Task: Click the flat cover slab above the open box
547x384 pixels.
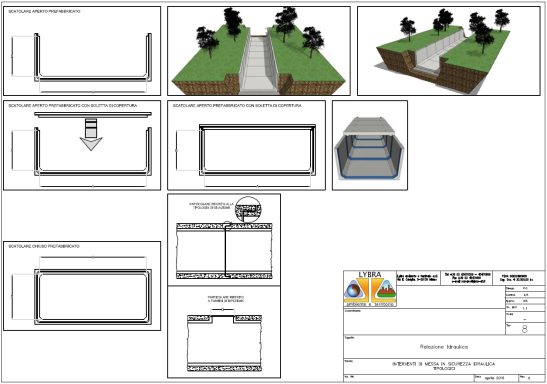Action: [x=93, y=115]
